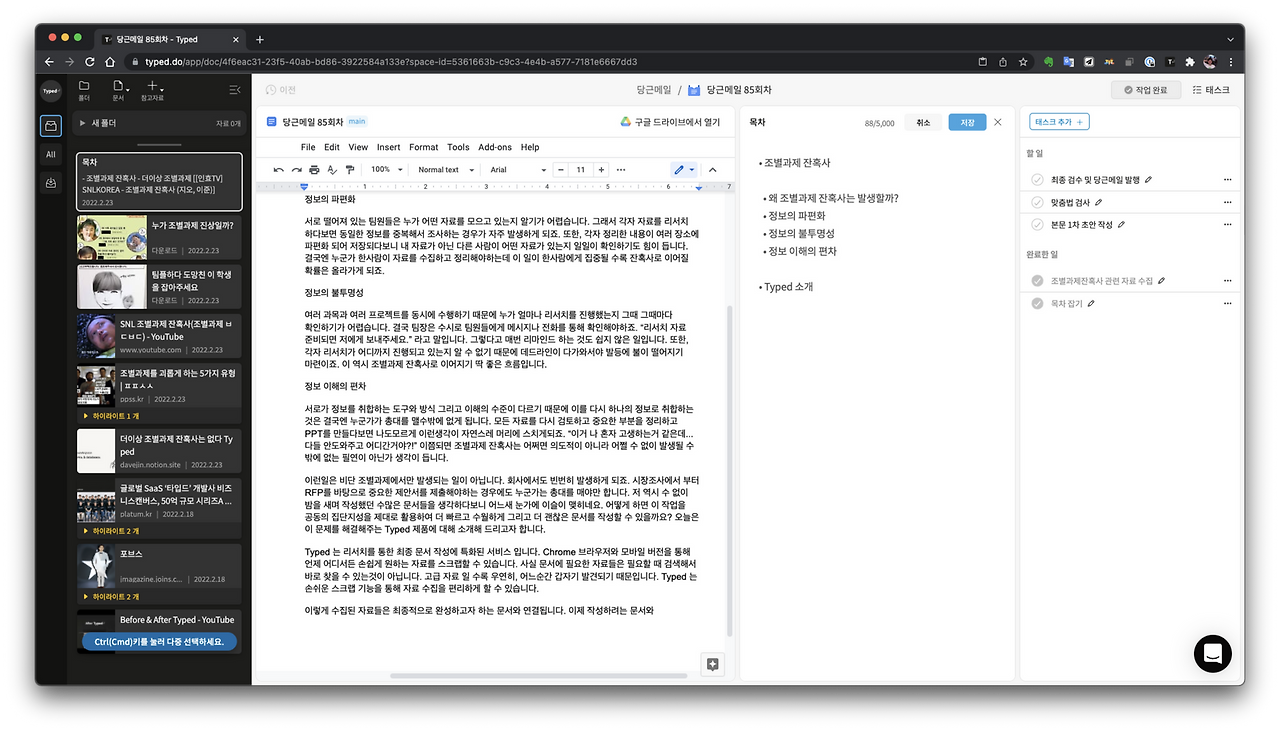Click the 이전 history button

tap(281, 90)
